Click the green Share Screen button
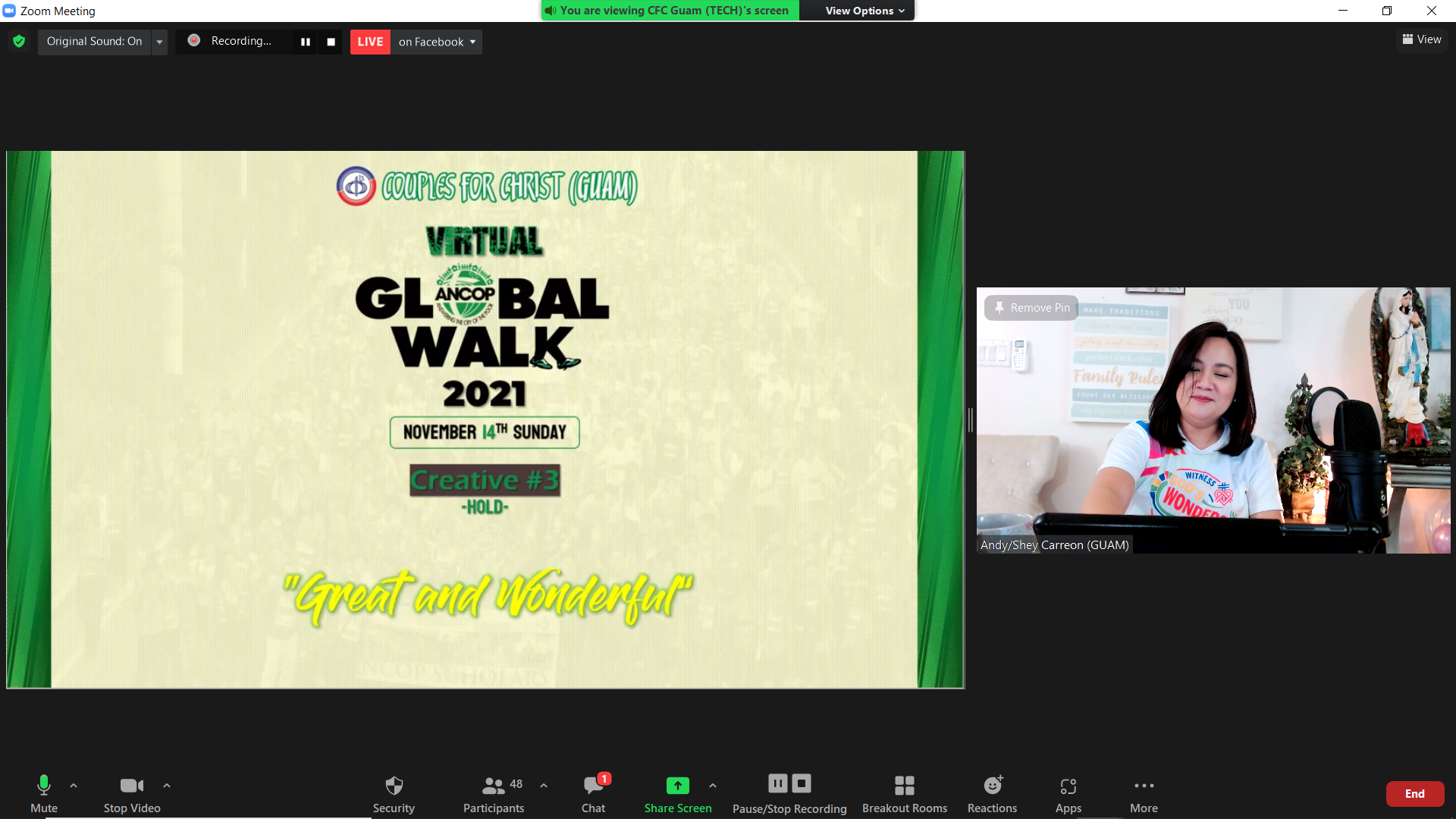The width and height of the screenshot is (1456, 819). (678, 793)
